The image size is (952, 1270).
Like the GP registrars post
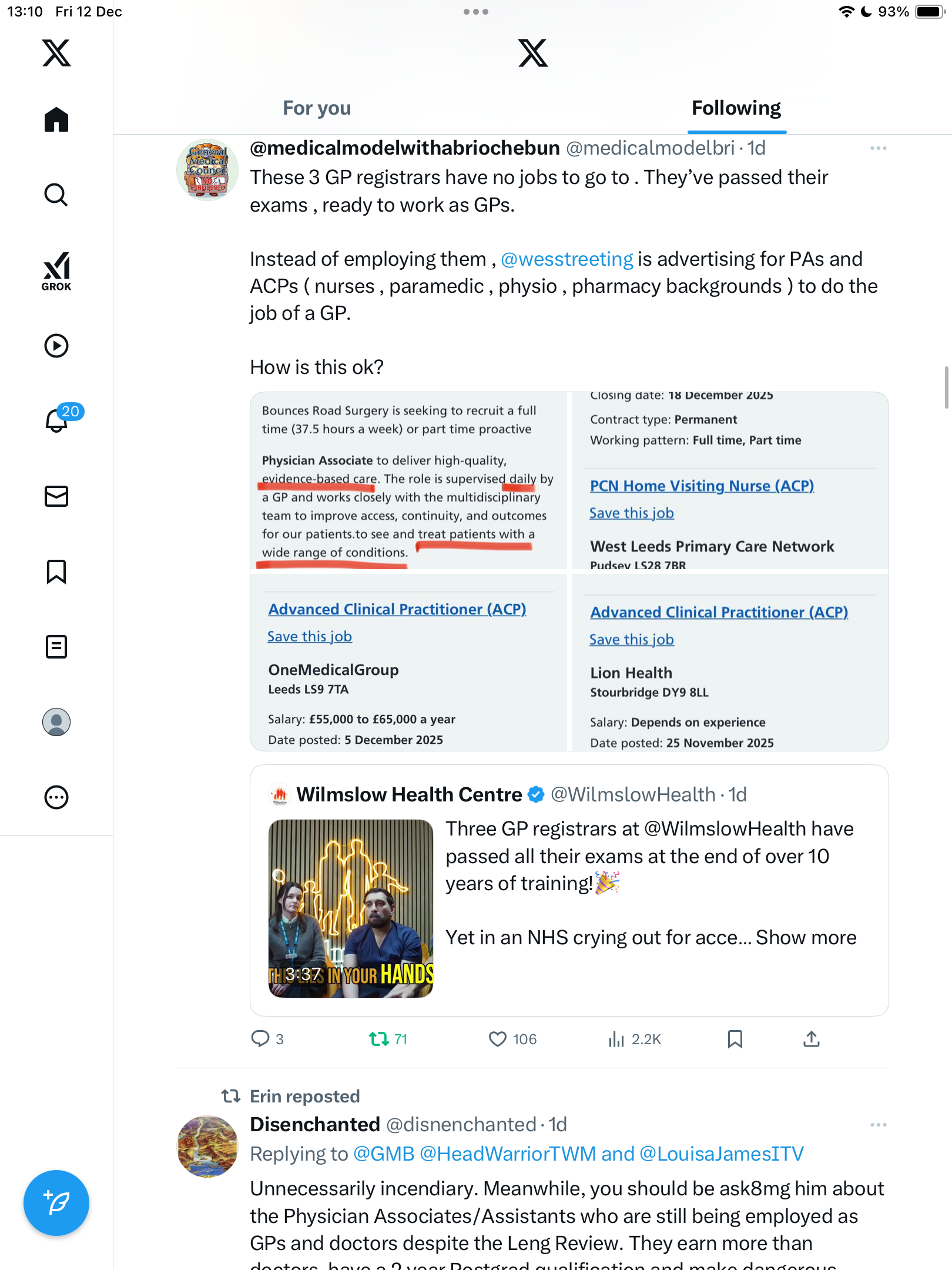pos(498,1040)
